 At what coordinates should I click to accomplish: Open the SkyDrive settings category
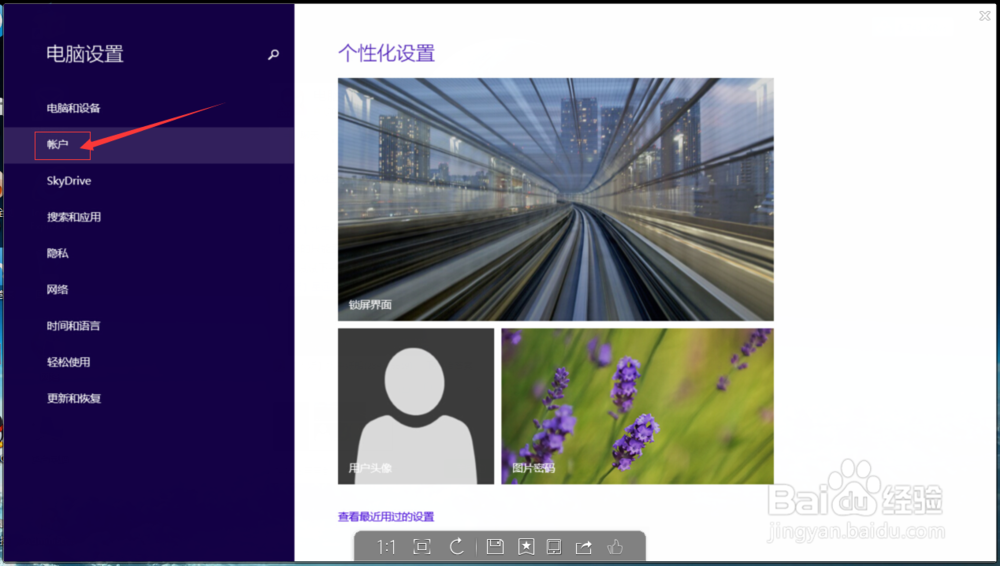pyautogui.click(x=69, y=181)
